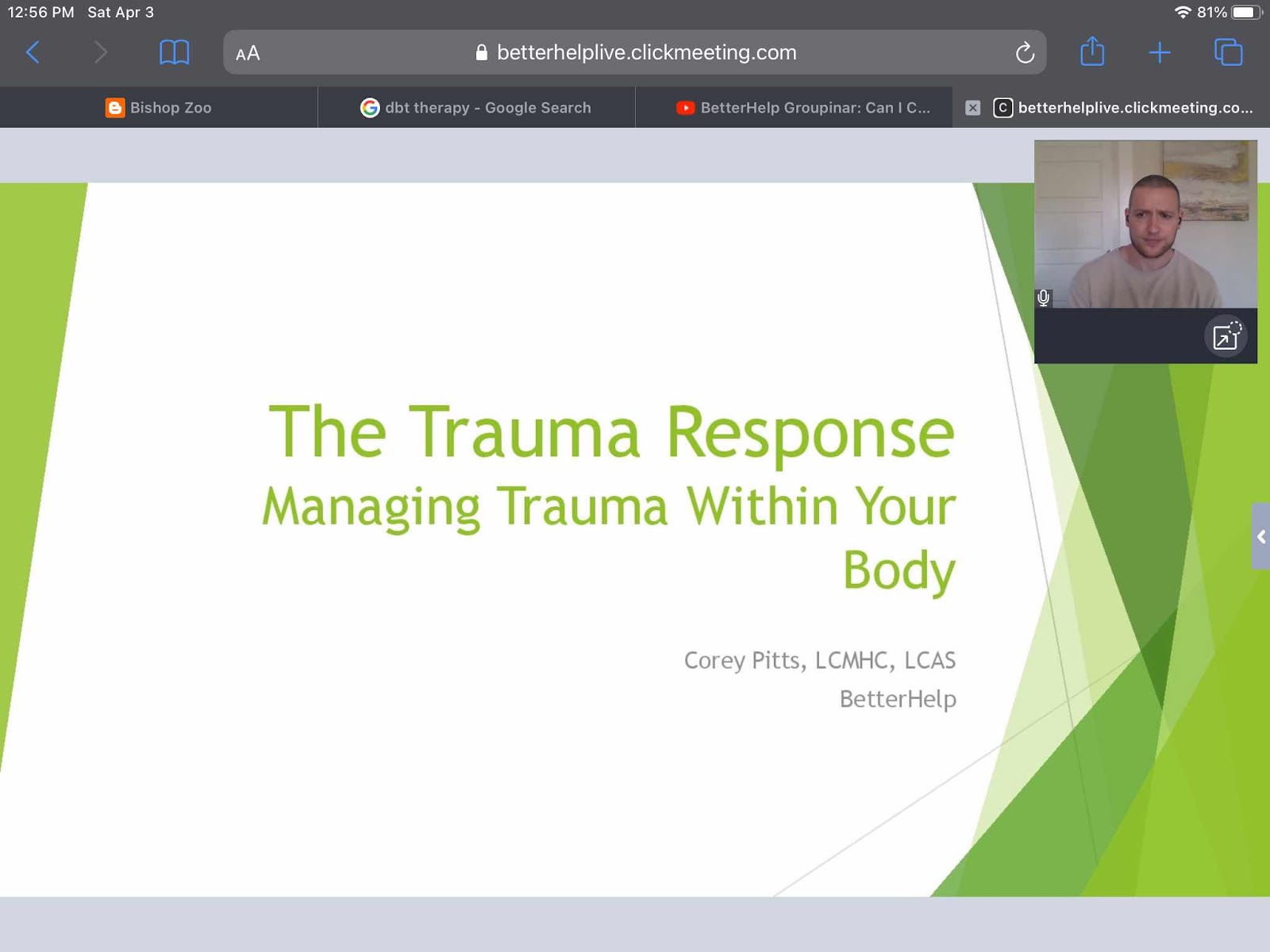Tap the forward navigation arrow
Screen dimensions: 1270x952
click(x=100, y=52)
